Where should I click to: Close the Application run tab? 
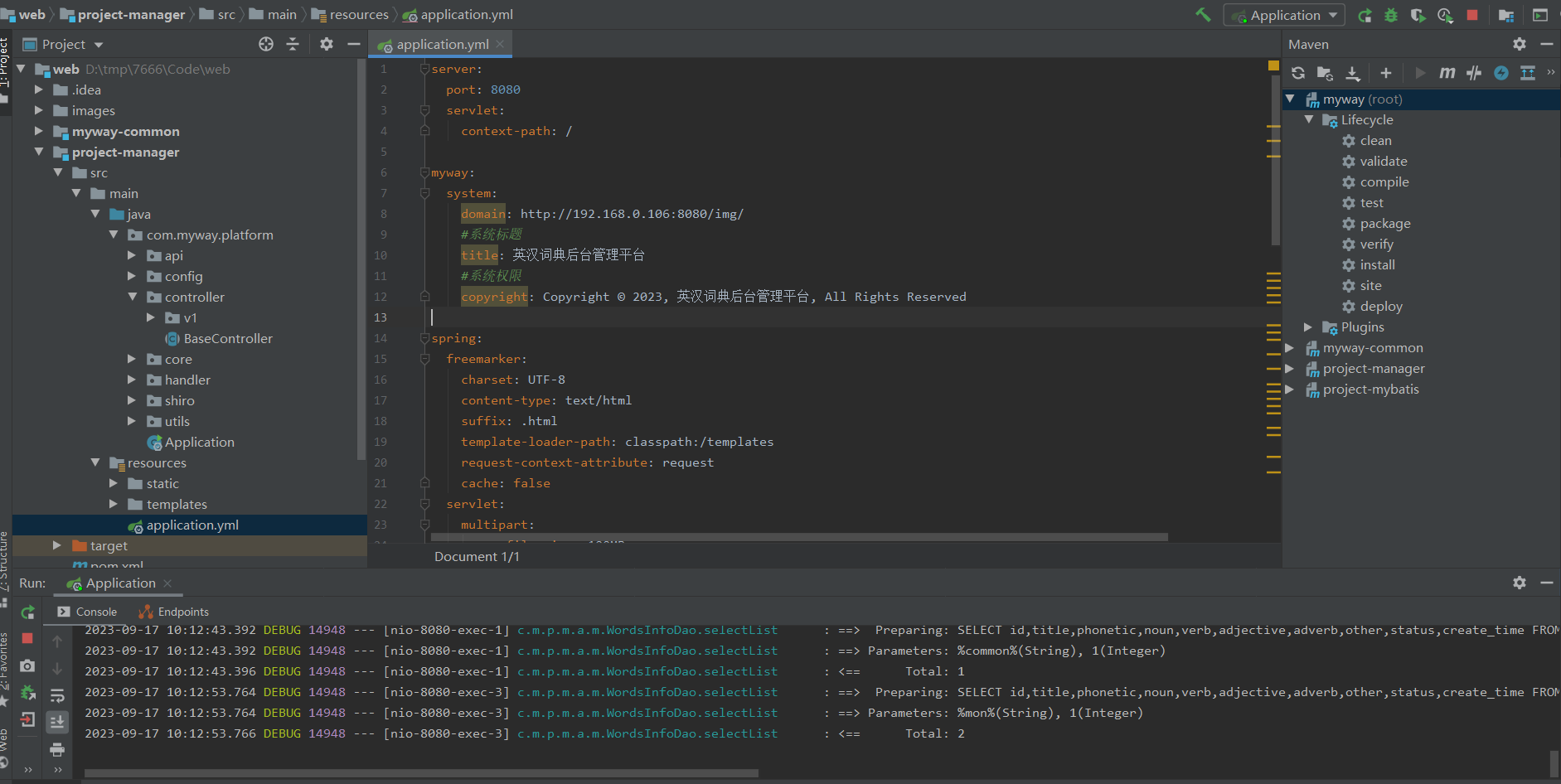[167, 583]
